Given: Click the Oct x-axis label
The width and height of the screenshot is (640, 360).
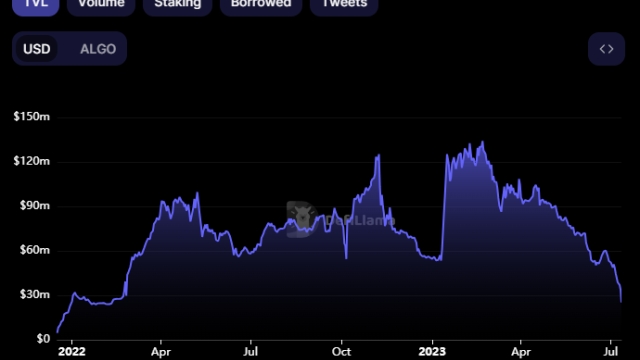Looking at the screenshot, I should pyautogui.click(x=341, y=352).
